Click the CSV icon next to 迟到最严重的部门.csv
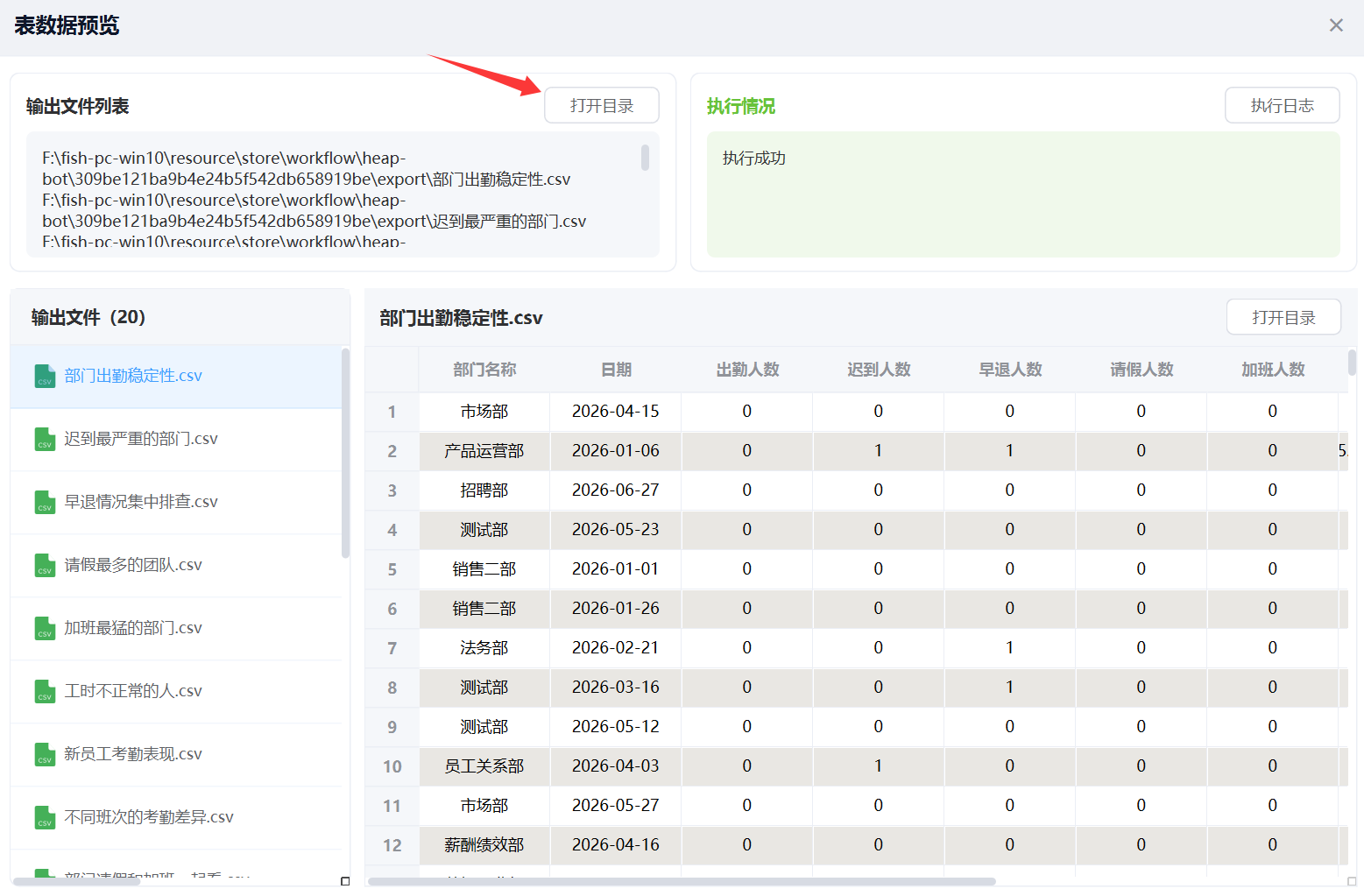 point(45,440)
